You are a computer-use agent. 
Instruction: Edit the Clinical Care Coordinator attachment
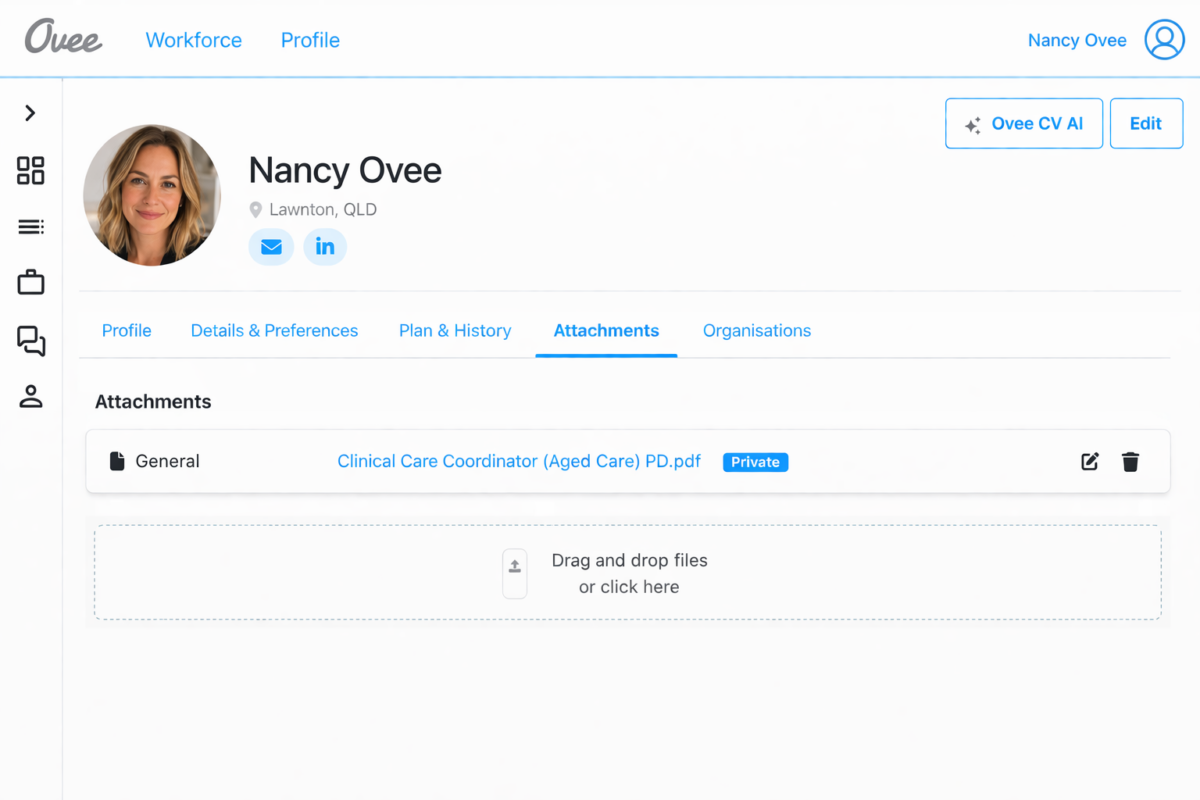[1090, 461]
